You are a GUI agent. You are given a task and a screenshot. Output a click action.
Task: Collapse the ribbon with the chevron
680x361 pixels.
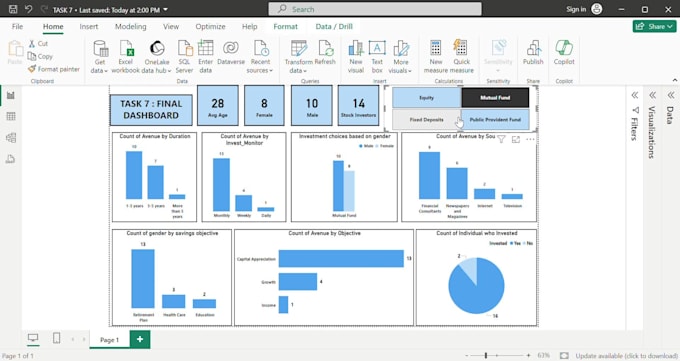[x=674, y=80]
